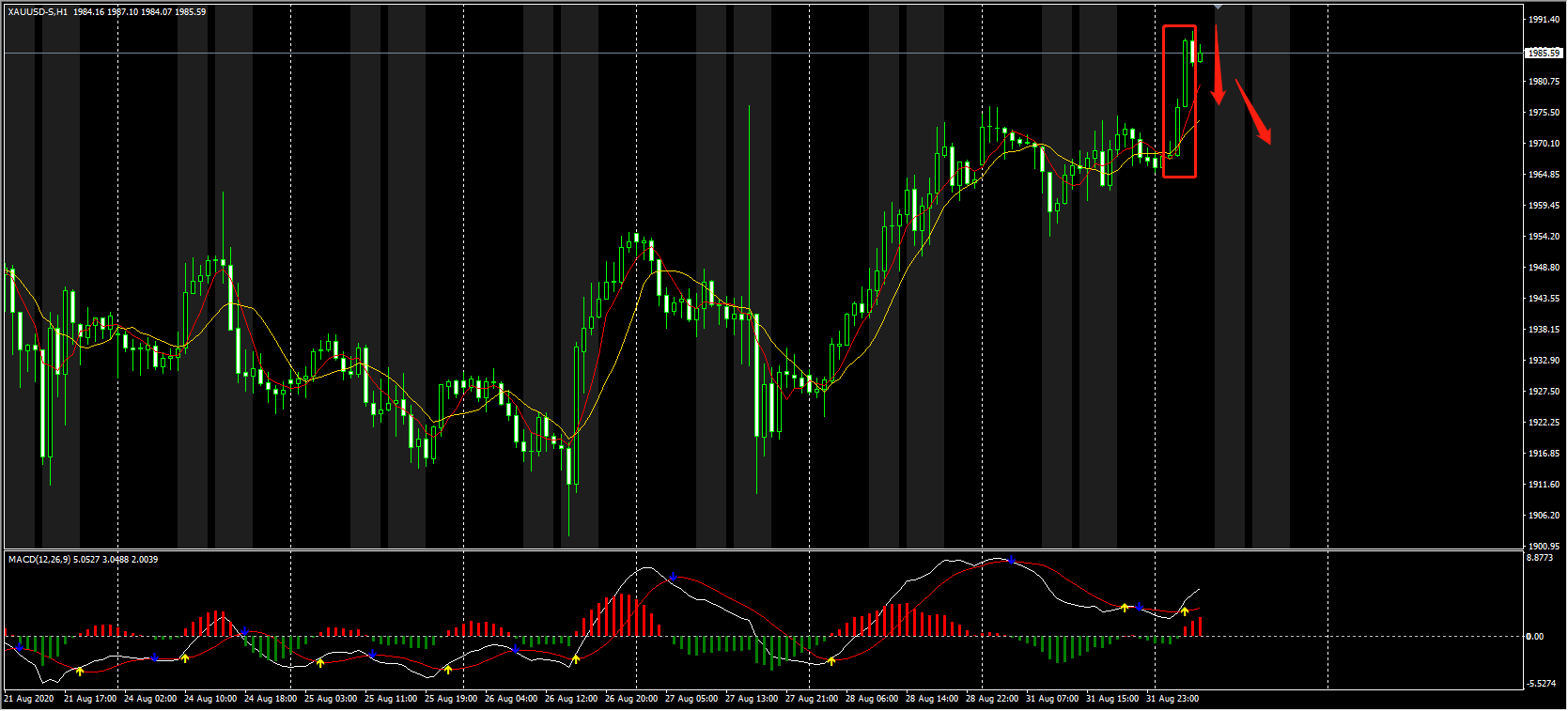The width and height of the screenshot is (1568, 711).
Task: Click the 21 Aug 17:00 time label
Action: tap(90, 699)
